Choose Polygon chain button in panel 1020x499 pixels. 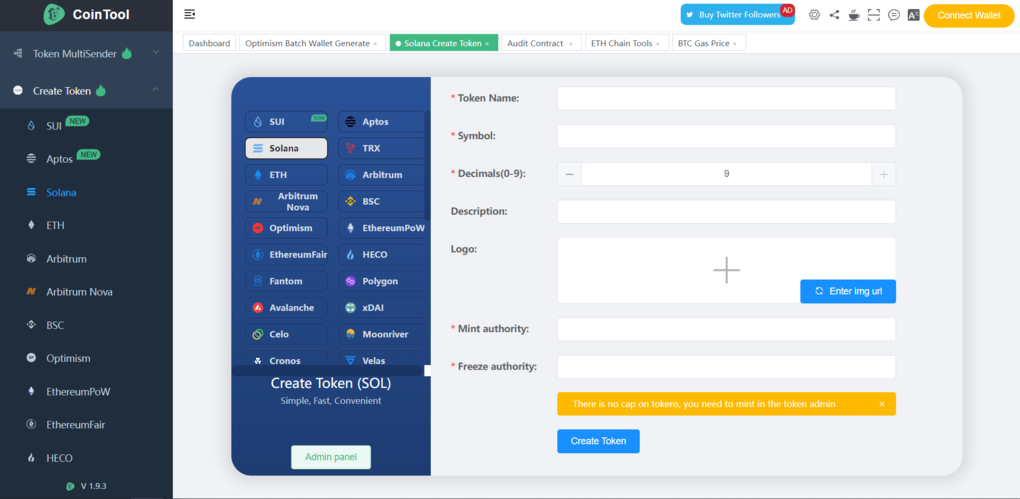click(x=381, y=281)
